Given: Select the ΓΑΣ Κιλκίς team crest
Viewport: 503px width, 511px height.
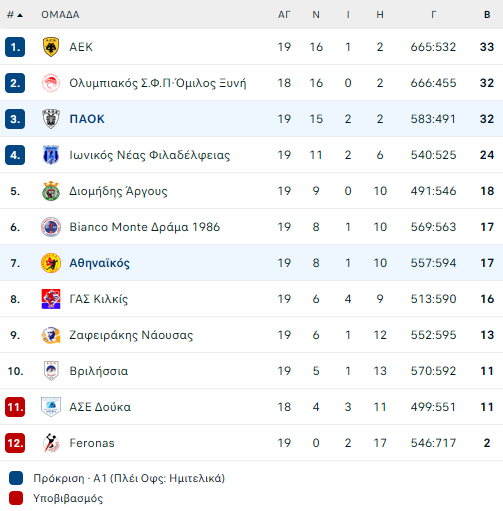Looking at the screenshot, I should [51, 299].
